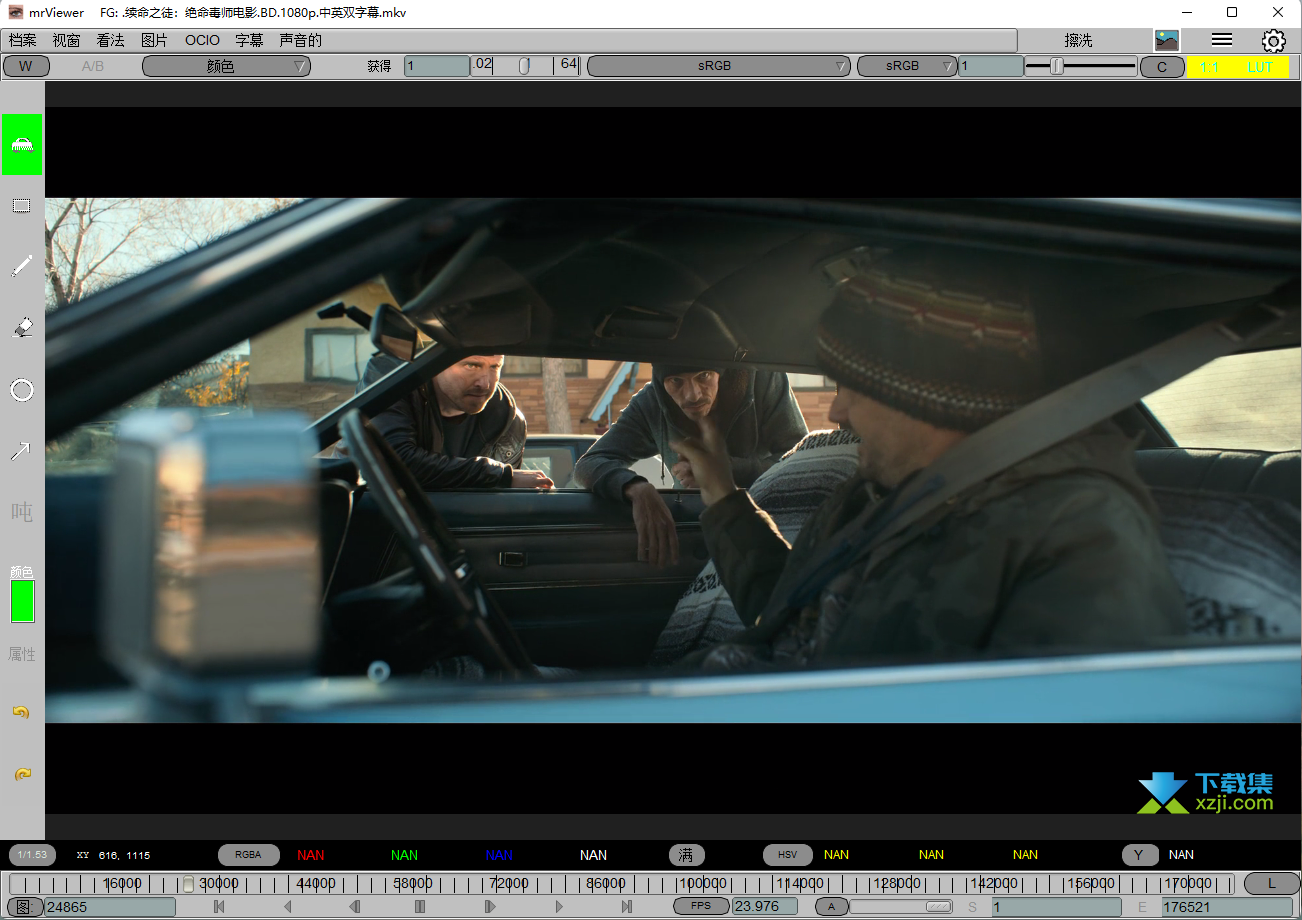Expand the 颜色 channel dropdown

pyautogui.click(x=227, y=66)
